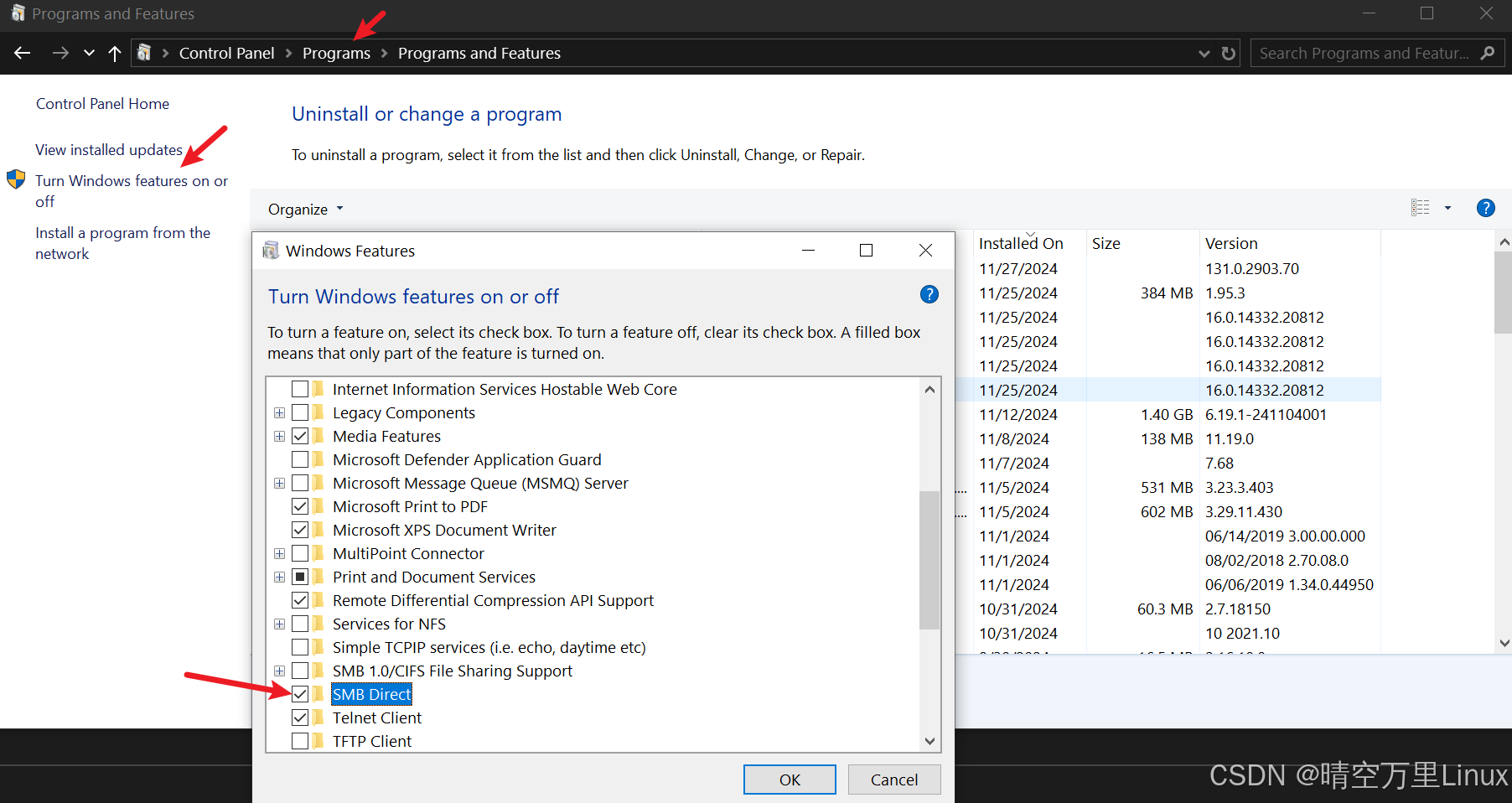Screen dimensions: 1512x803
Task: Expand the Media Features node
Action: click(279, 436)
